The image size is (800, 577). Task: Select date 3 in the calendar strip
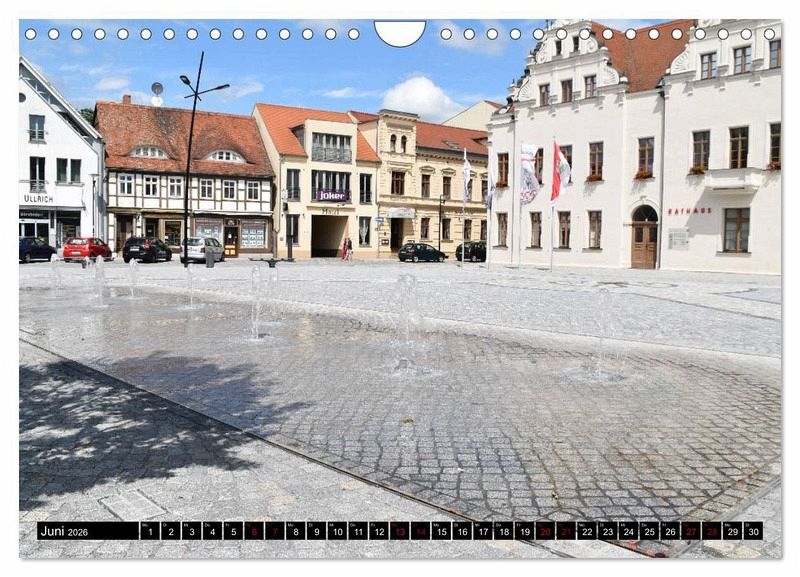click(x=192, y=531)
